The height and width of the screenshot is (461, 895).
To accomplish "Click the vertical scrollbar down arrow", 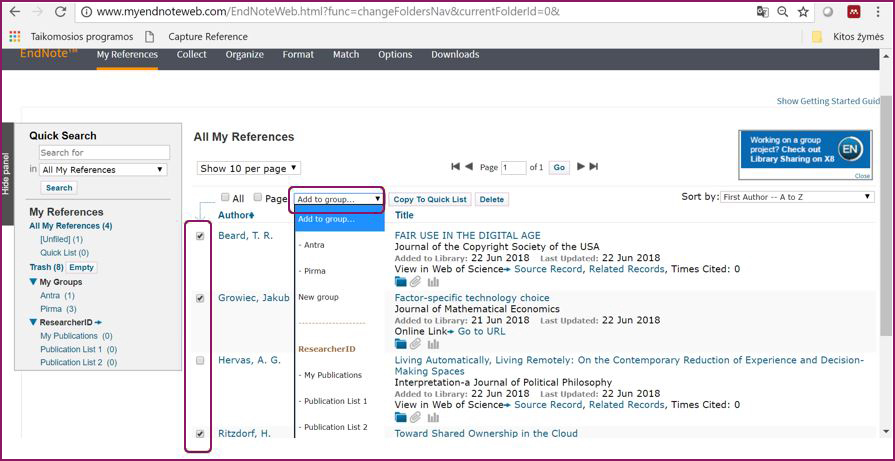I will click(887, 432).
